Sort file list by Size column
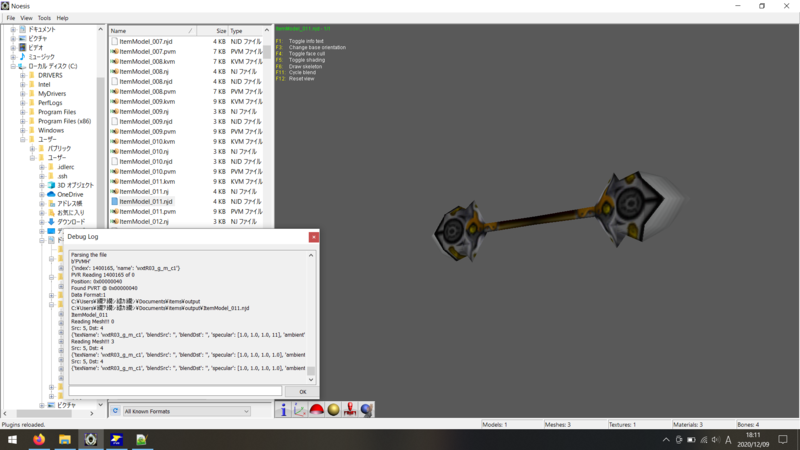The image size is (800, 450). pyautogui.click(x=212, y=31)
